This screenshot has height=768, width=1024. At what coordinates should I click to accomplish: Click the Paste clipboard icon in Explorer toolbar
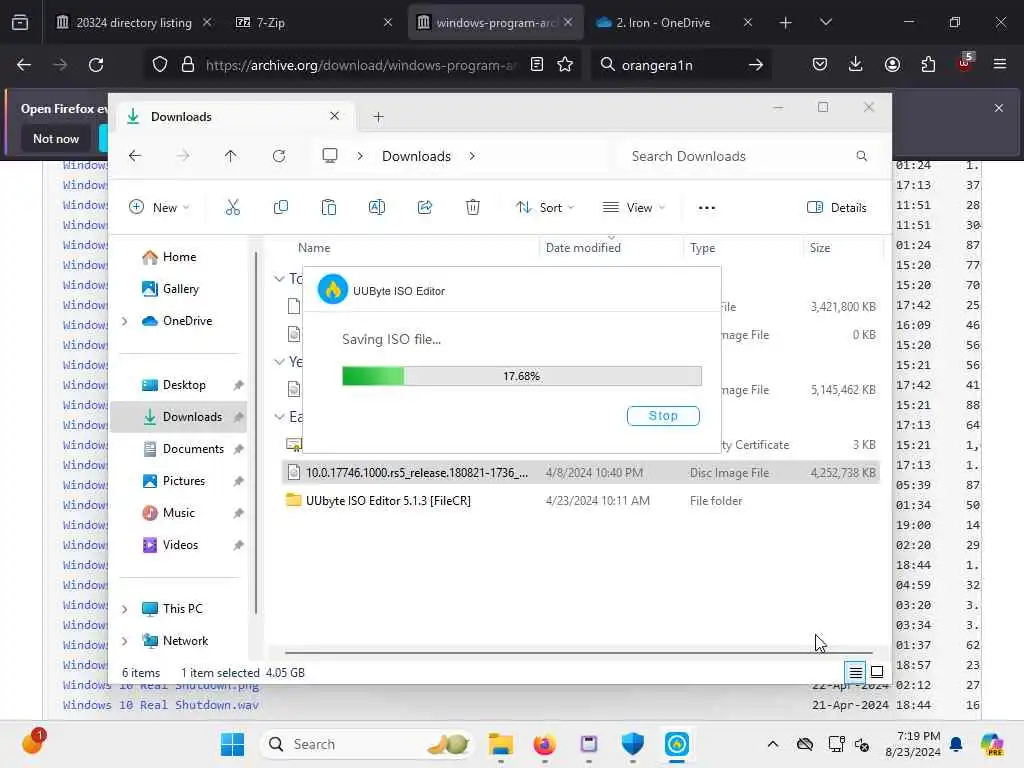(328, 208)
